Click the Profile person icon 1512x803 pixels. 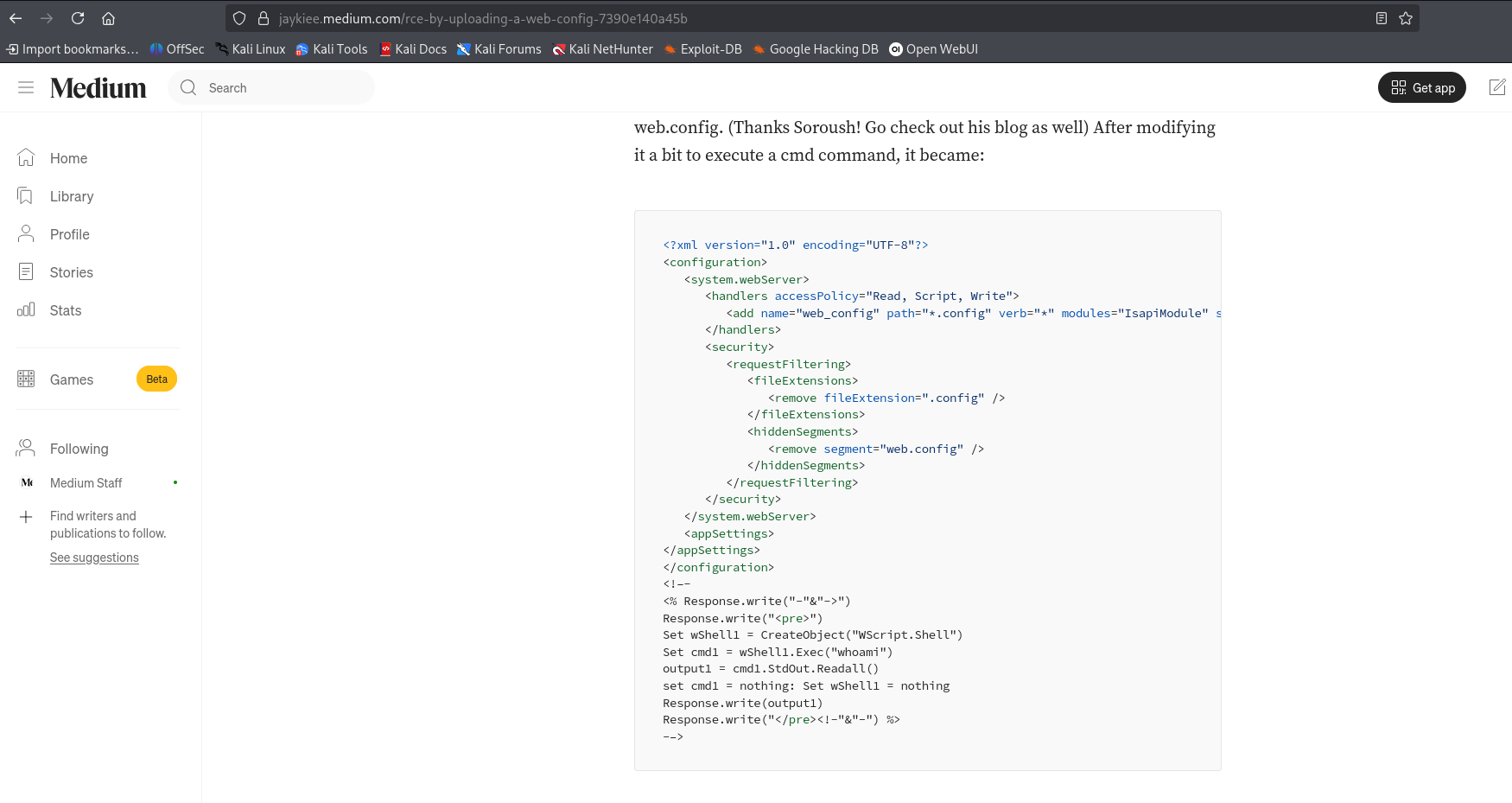coord(26,233)
